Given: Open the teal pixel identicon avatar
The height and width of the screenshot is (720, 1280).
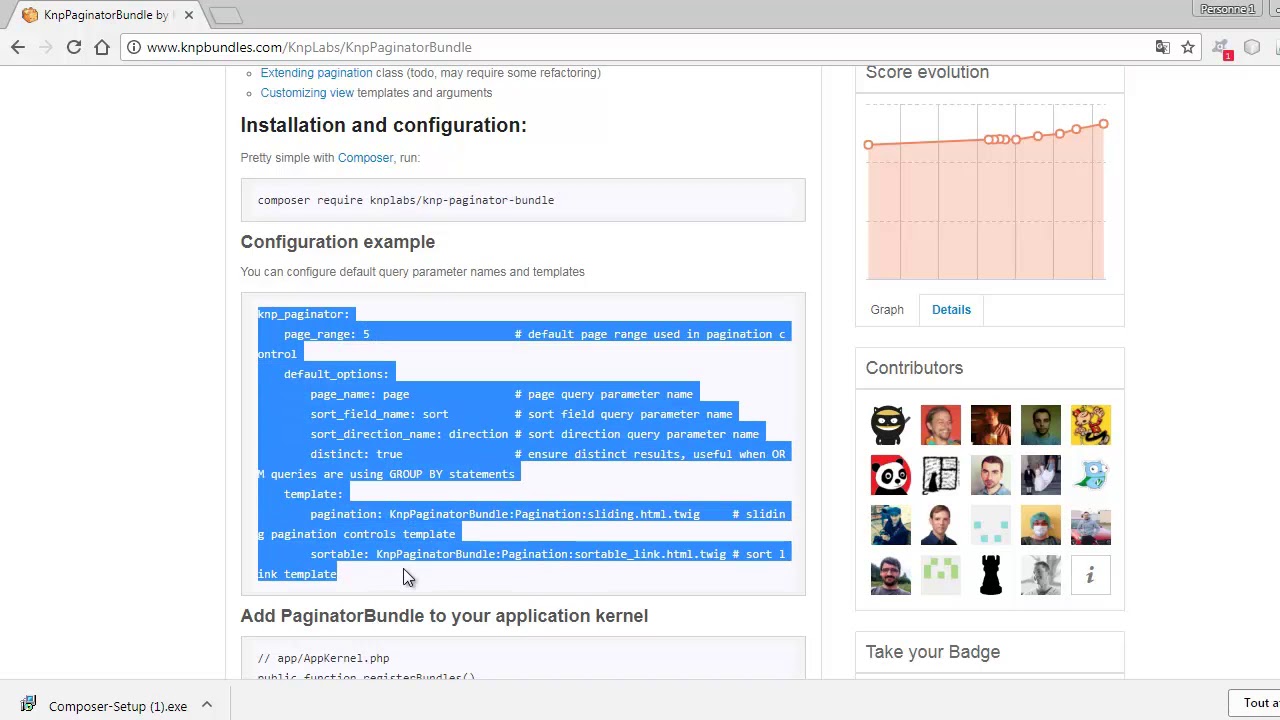Looking at the screenshot, I should [990, 525].
